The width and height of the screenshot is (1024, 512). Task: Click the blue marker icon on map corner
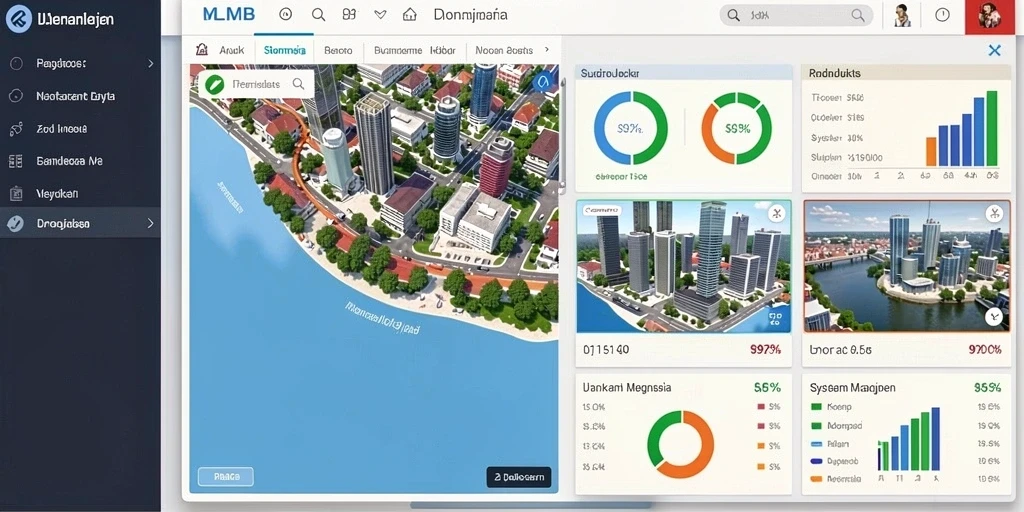tap(541, 82)
